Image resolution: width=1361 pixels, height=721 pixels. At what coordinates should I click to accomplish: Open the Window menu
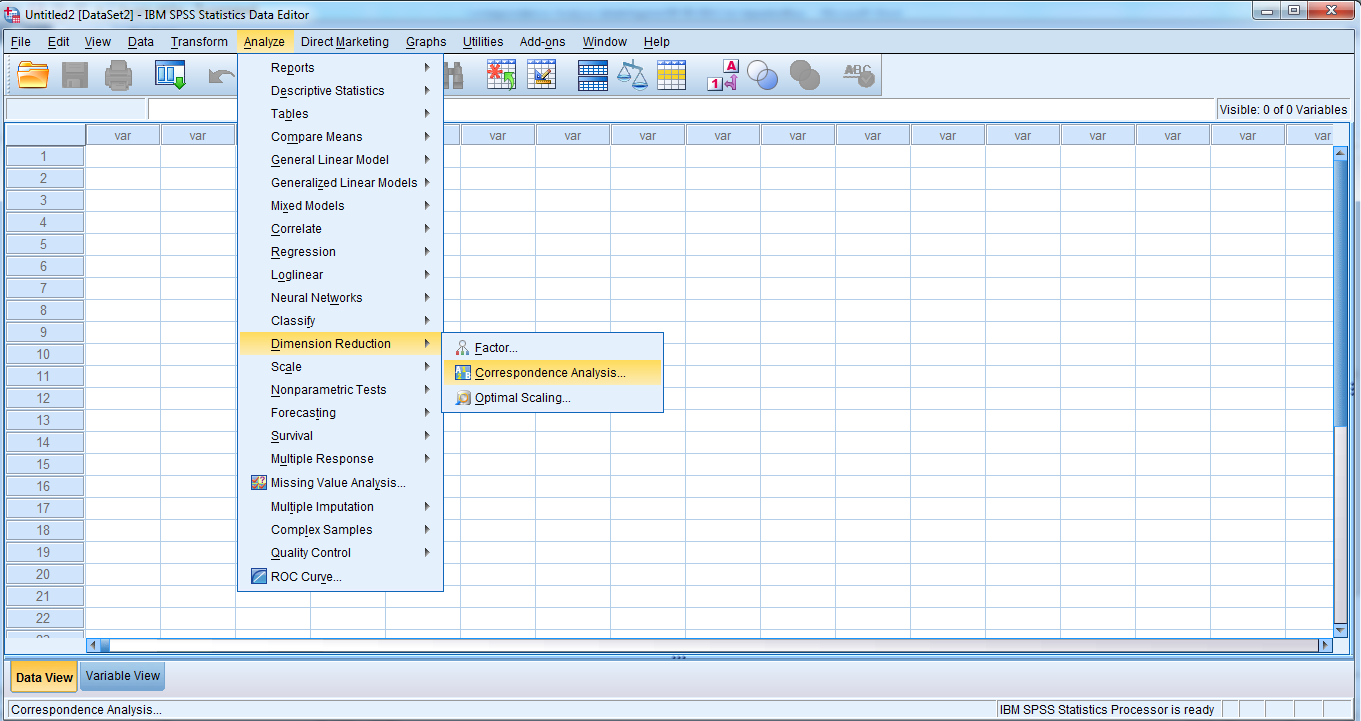605,42
